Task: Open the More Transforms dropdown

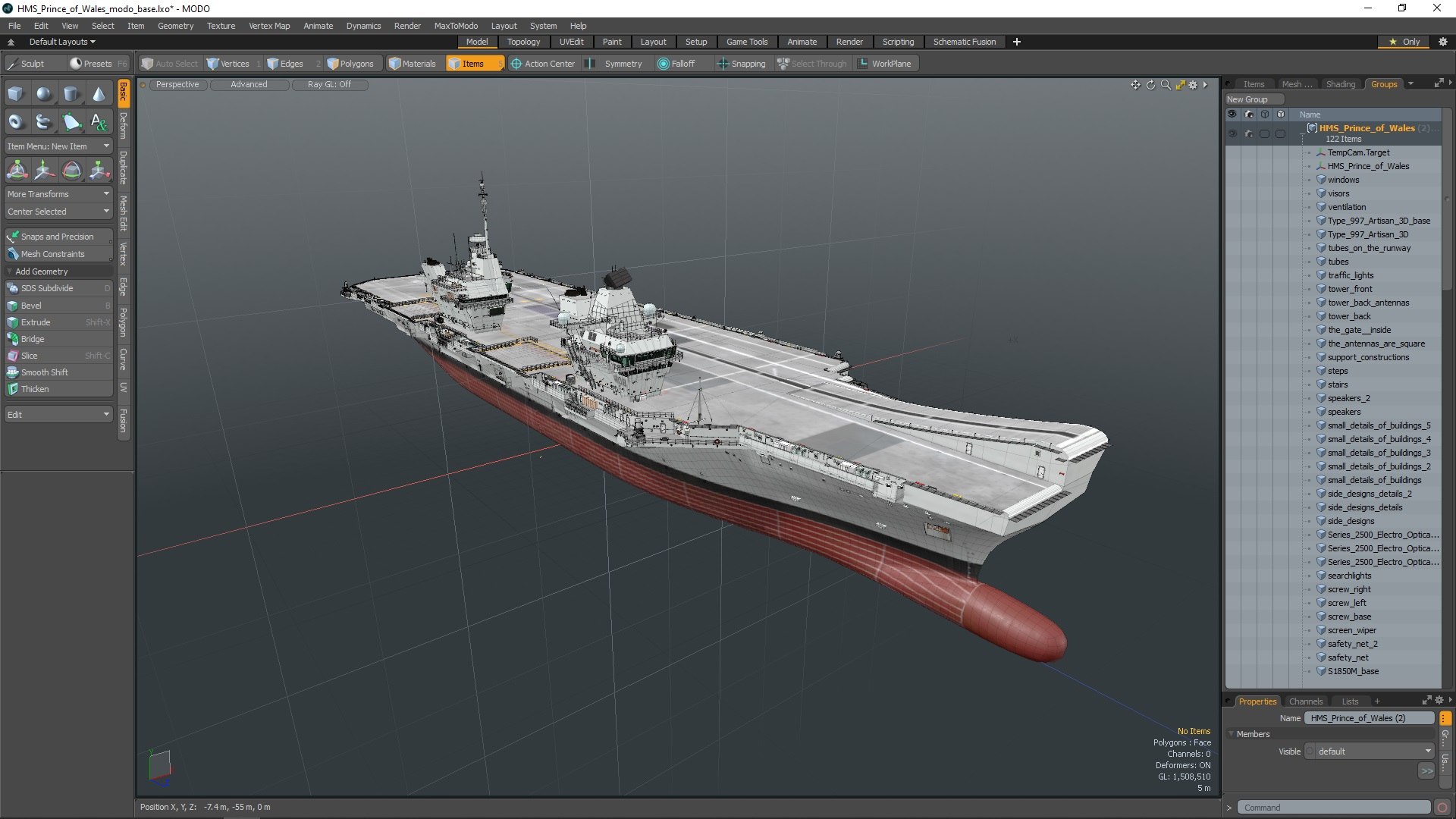Action: [58, 194]
